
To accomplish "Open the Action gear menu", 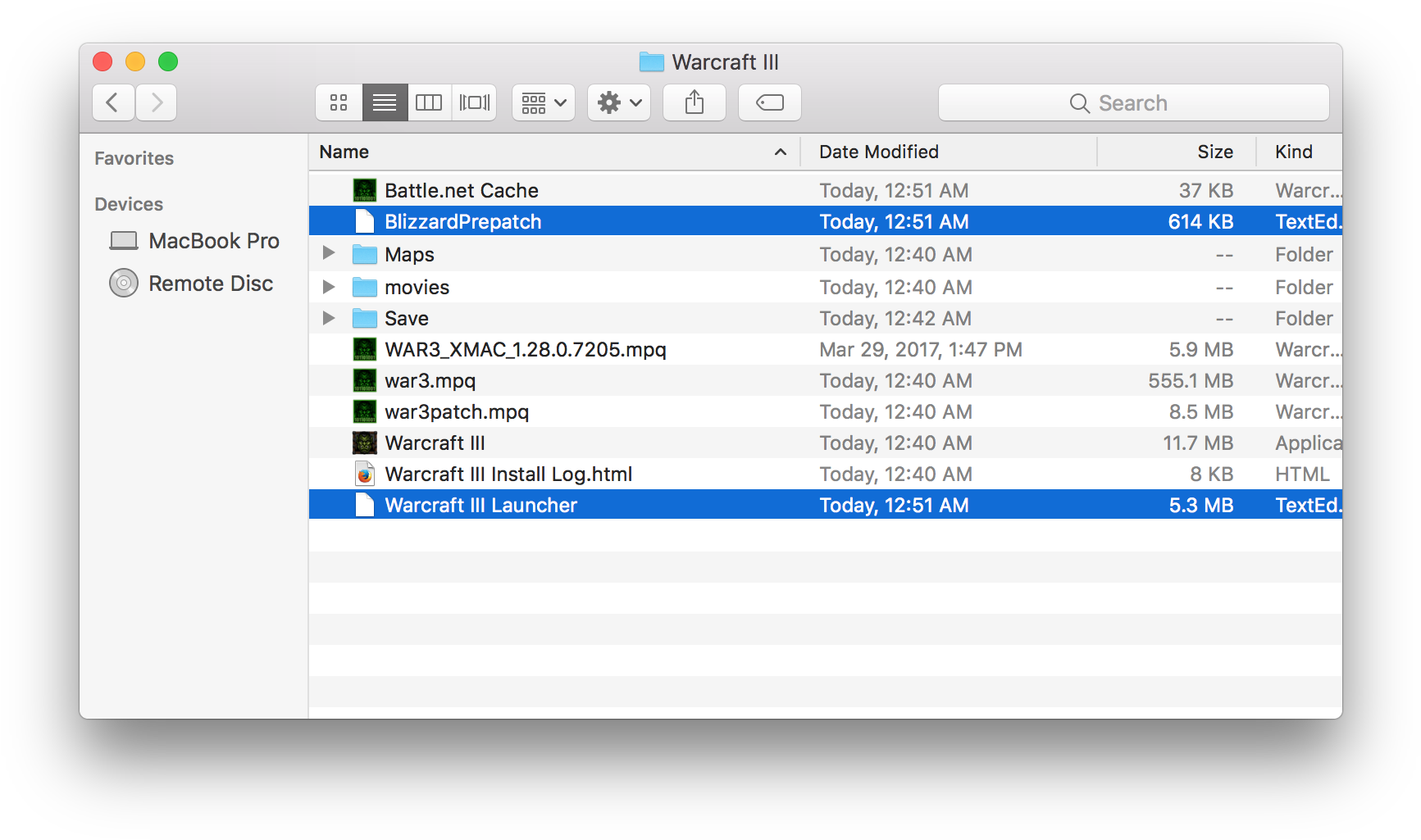I will [x=619, y=102].
